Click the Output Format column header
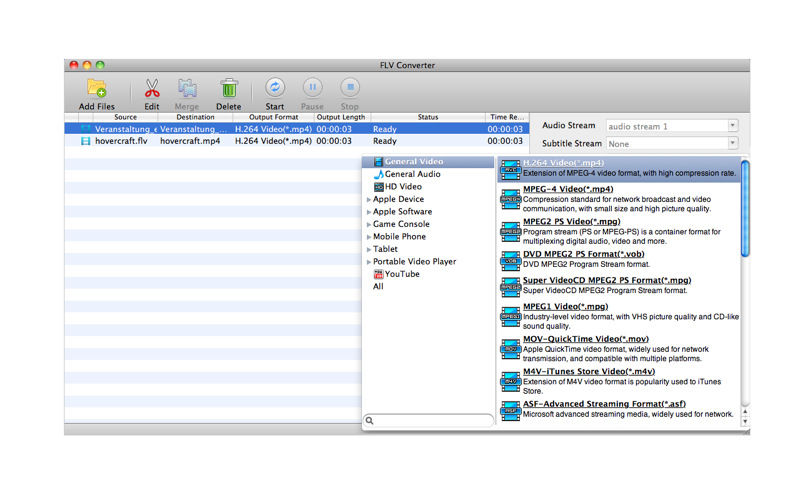 click(273, 117)
